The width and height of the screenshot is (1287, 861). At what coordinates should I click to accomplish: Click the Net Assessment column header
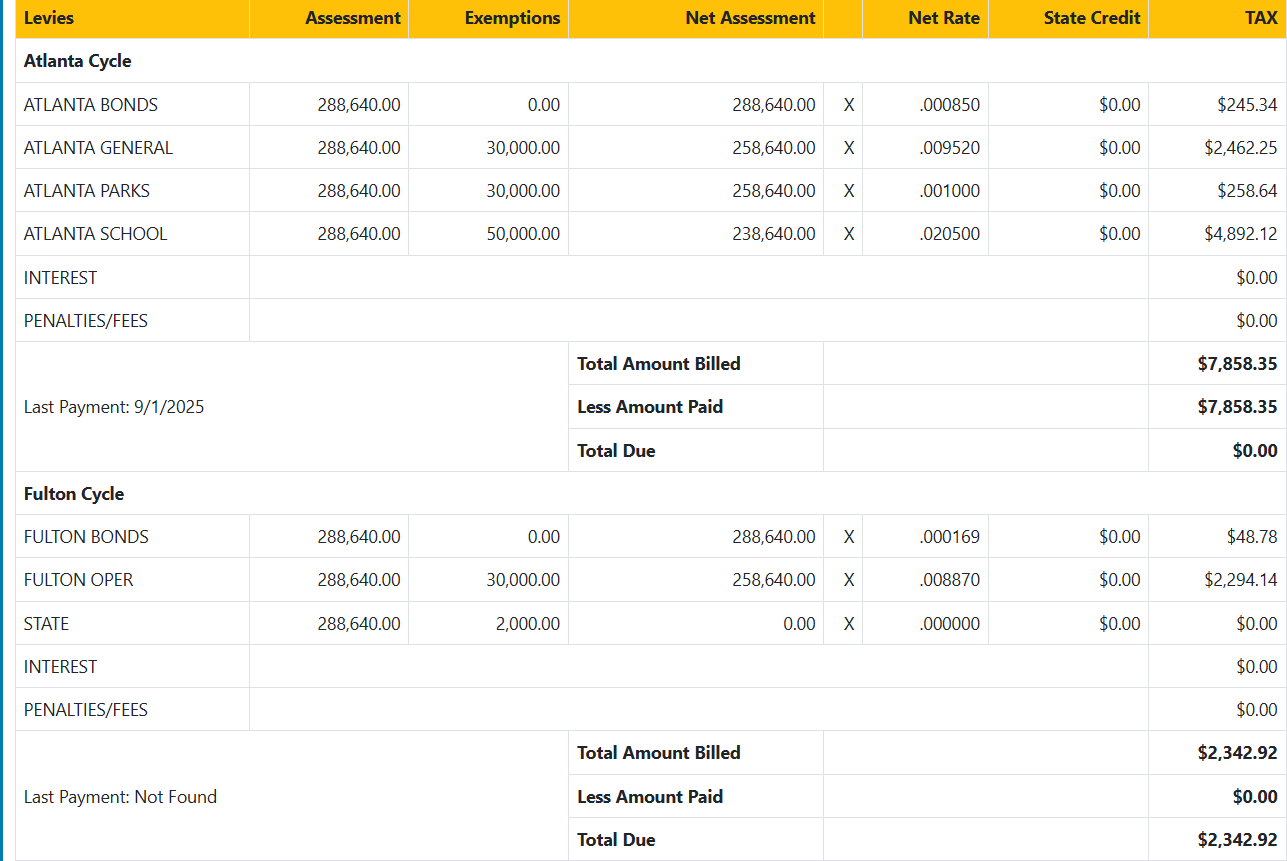pyautogui.click(x=750, y=18)
